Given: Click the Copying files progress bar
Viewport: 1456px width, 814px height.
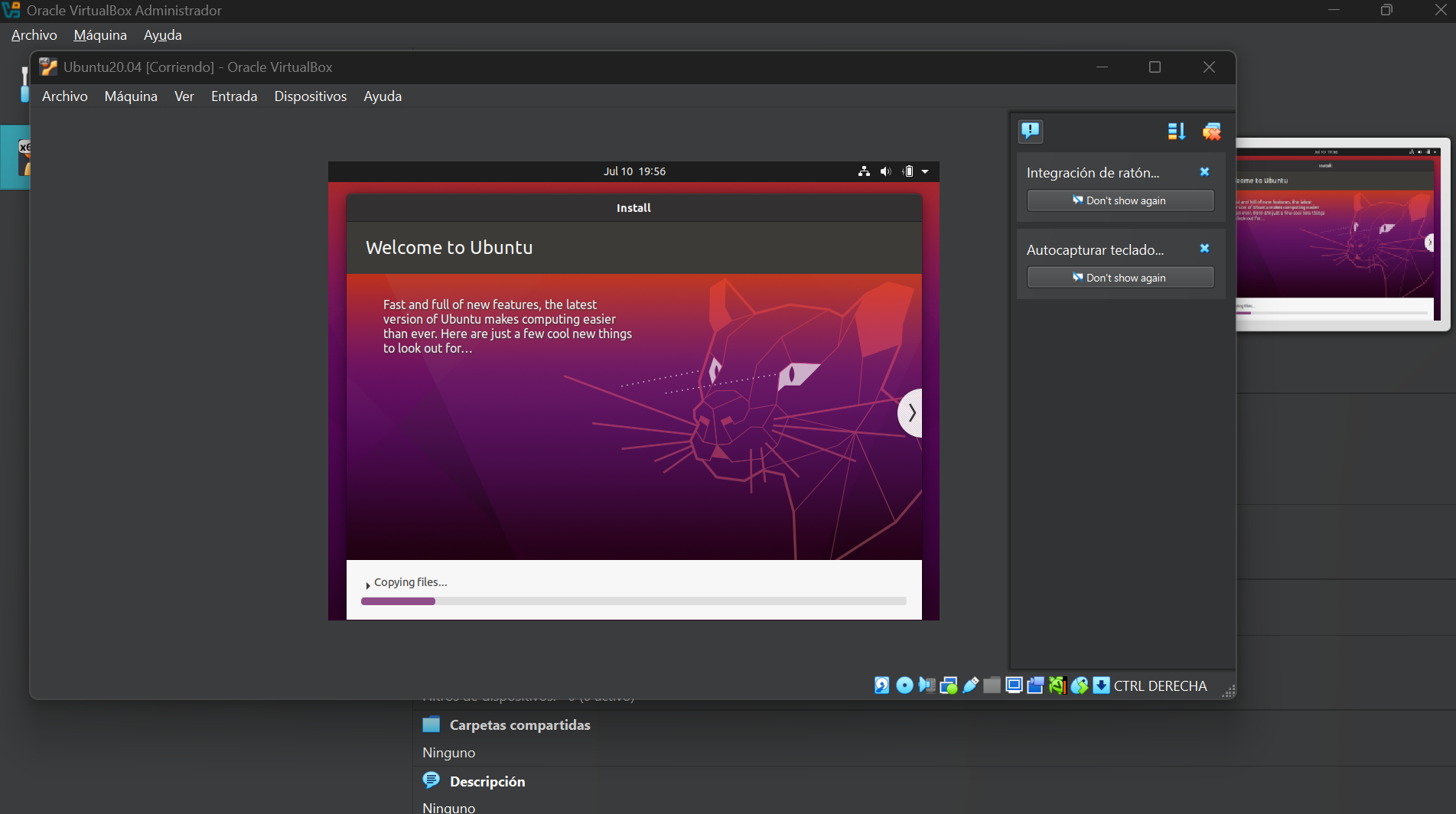Looking at the screenshot, I should pos(634,601).
